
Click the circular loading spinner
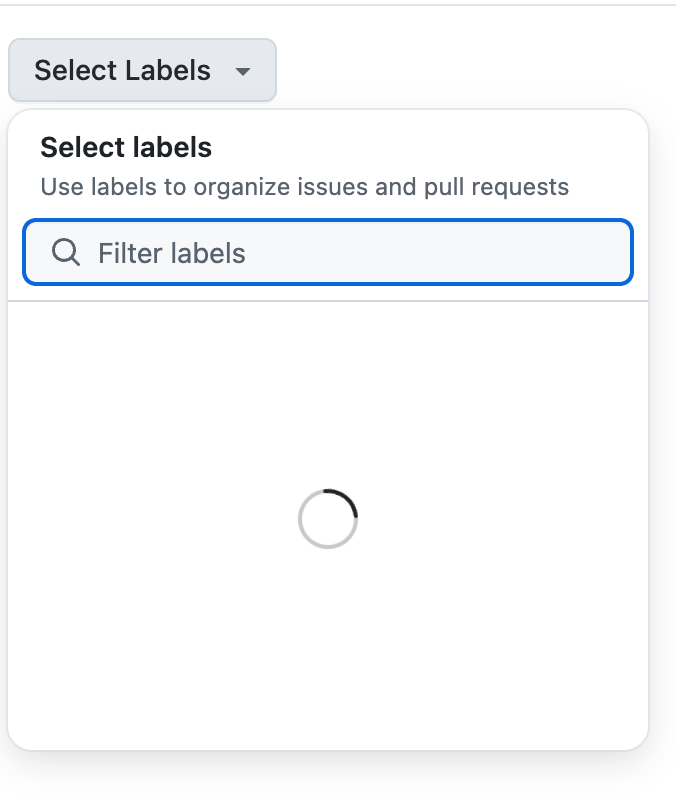[328, 519]
